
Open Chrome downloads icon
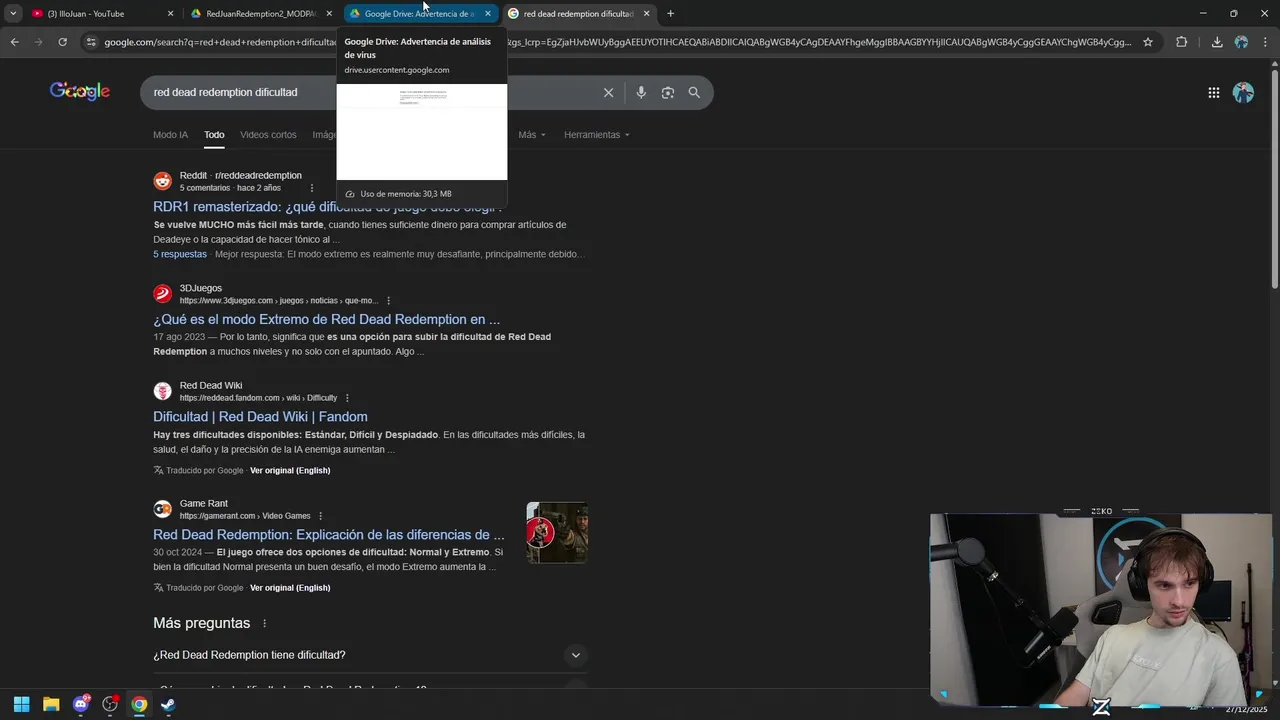click(1217, 42)
